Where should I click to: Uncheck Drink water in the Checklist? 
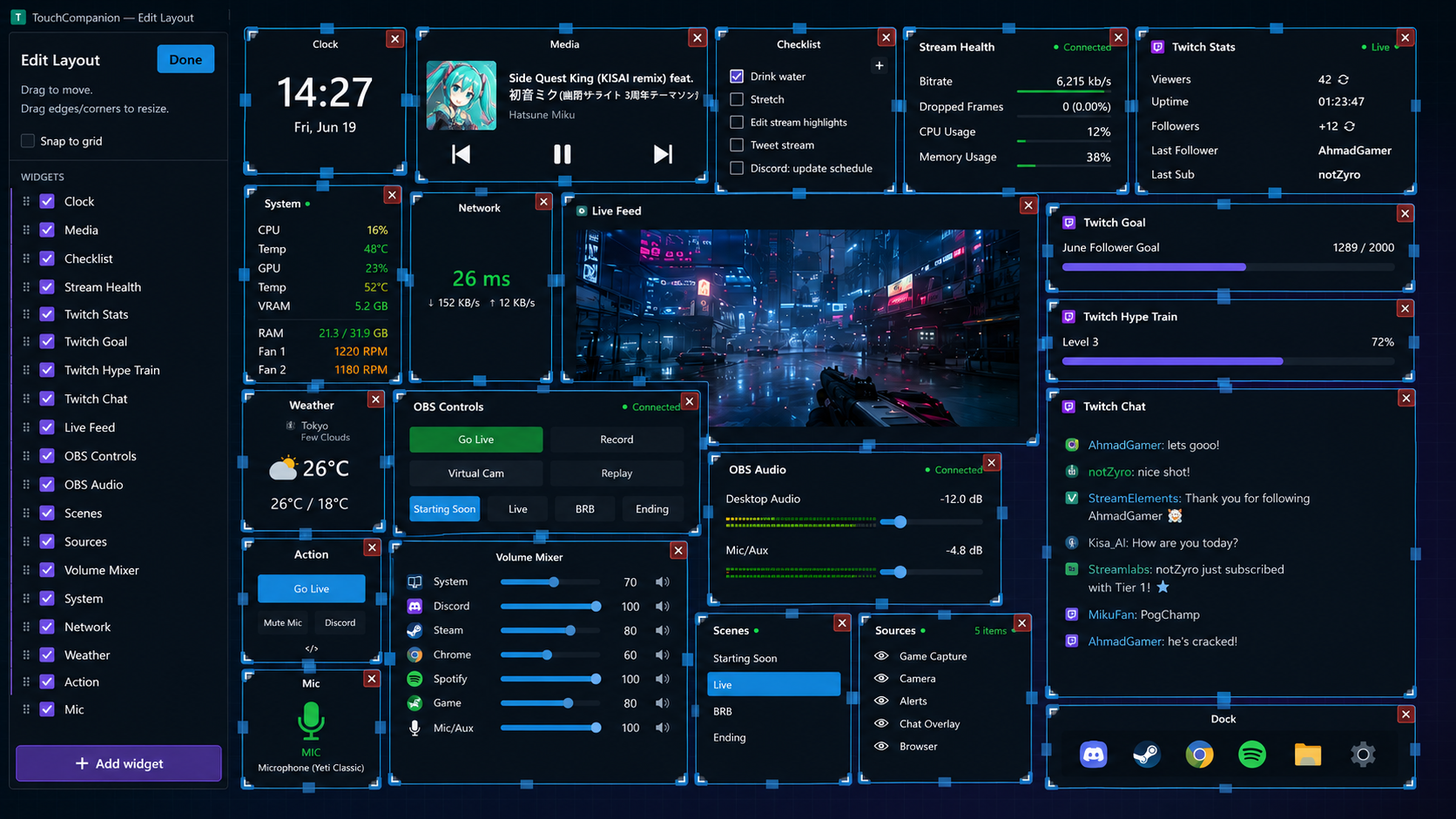(737, 77)
